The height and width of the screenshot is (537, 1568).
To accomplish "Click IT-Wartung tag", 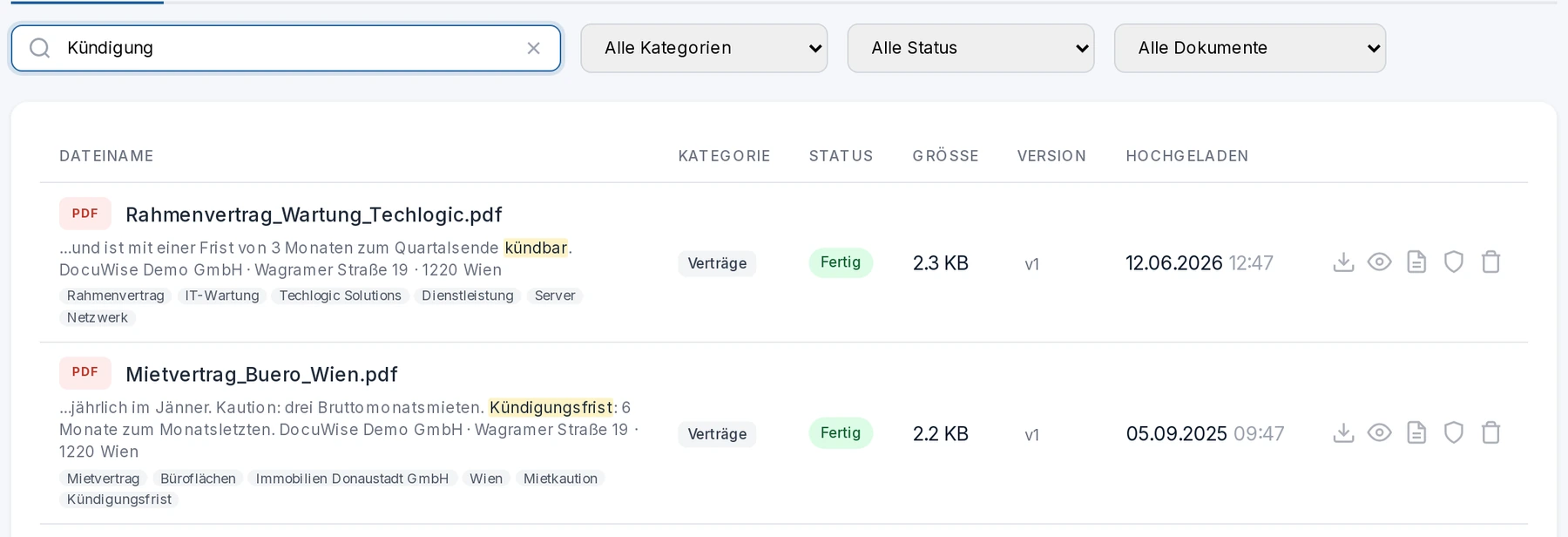I will click(x=222, y=296).
